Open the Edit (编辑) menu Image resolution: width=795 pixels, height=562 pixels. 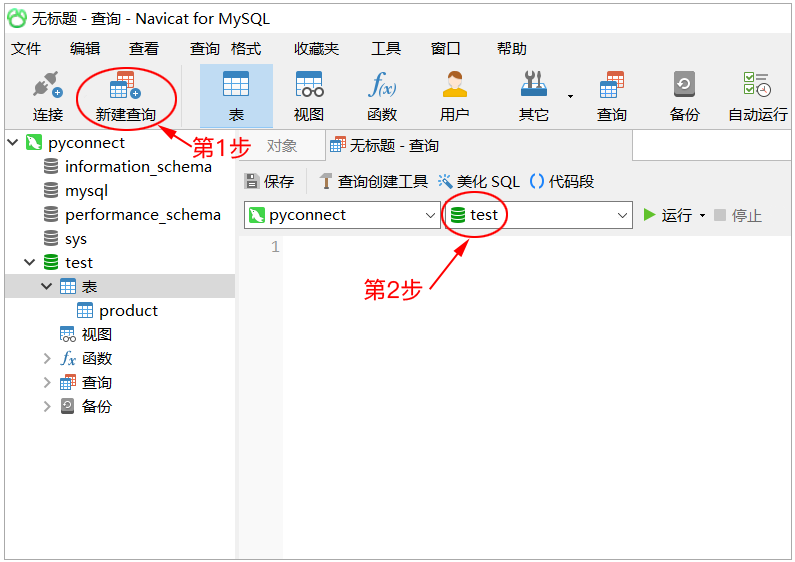[85, 49]
